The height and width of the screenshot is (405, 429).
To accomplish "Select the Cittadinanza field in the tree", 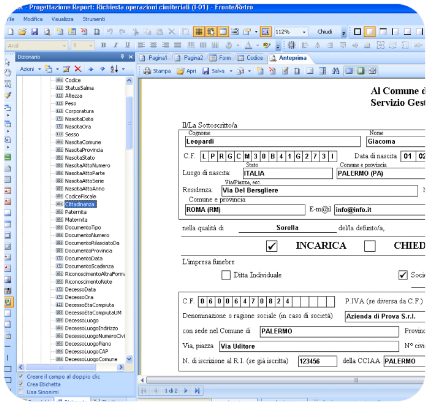I will click(x=80, y=204).
